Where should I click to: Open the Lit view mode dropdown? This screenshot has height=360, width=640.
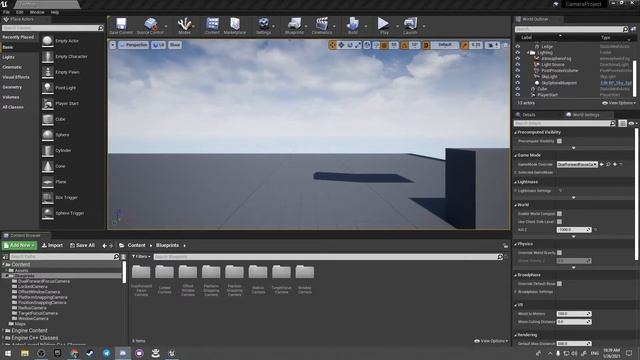tap(158, 45)
